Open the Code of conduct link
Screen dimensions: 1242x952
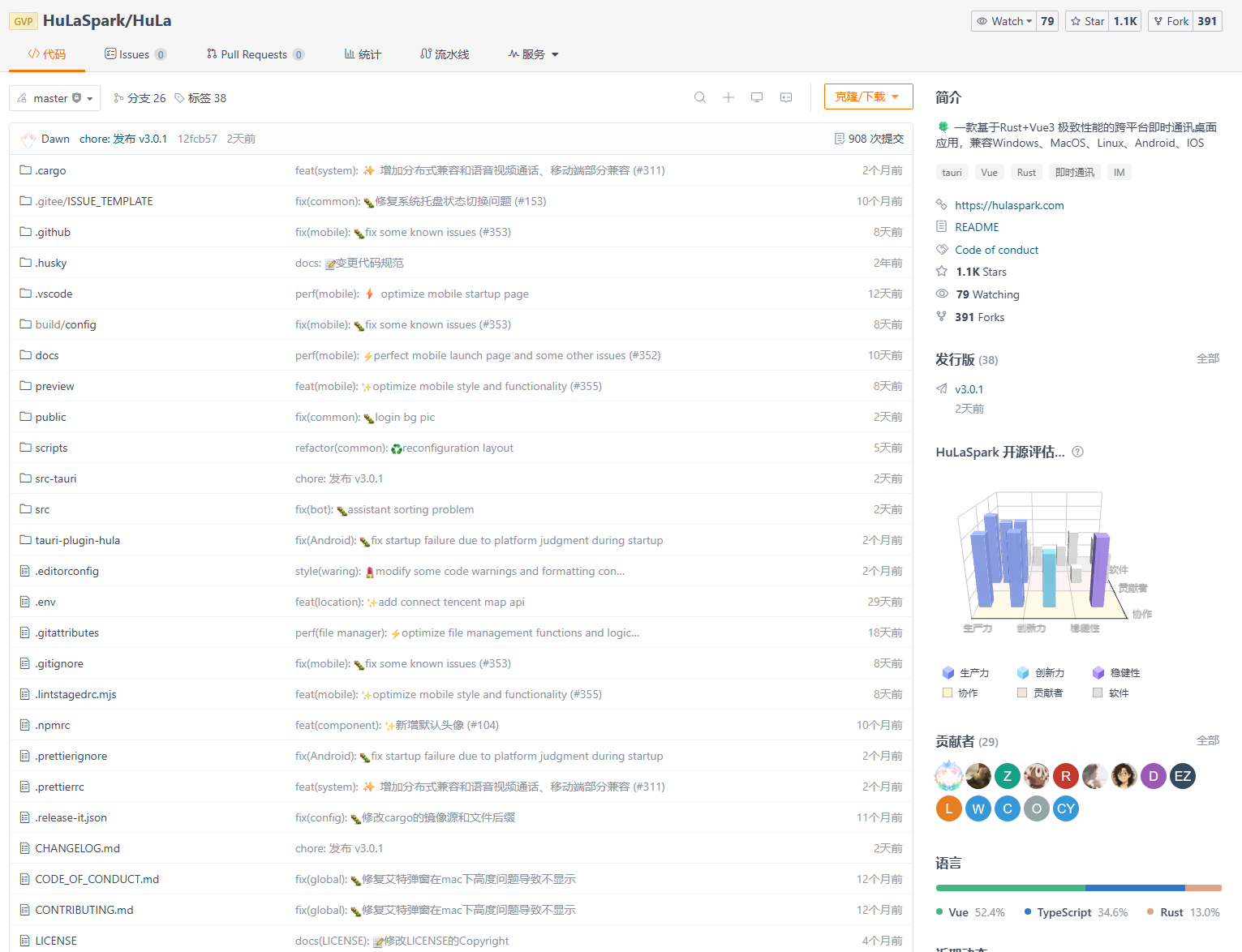[996, 250]
